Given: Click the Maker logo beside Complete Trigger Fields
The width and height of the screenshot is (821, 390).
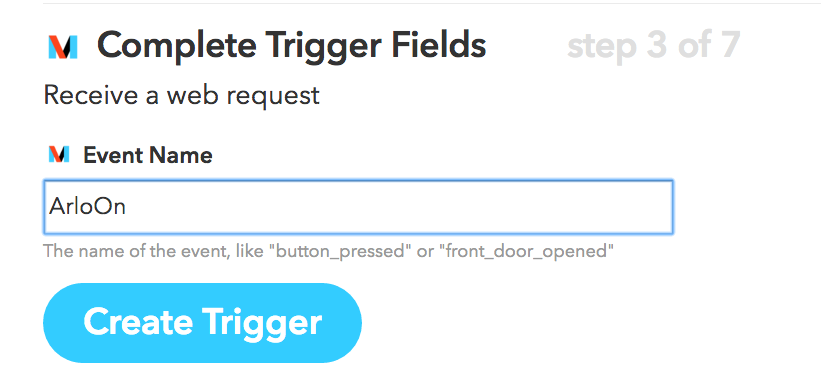Looking at the screenshot, I should 62,47.
